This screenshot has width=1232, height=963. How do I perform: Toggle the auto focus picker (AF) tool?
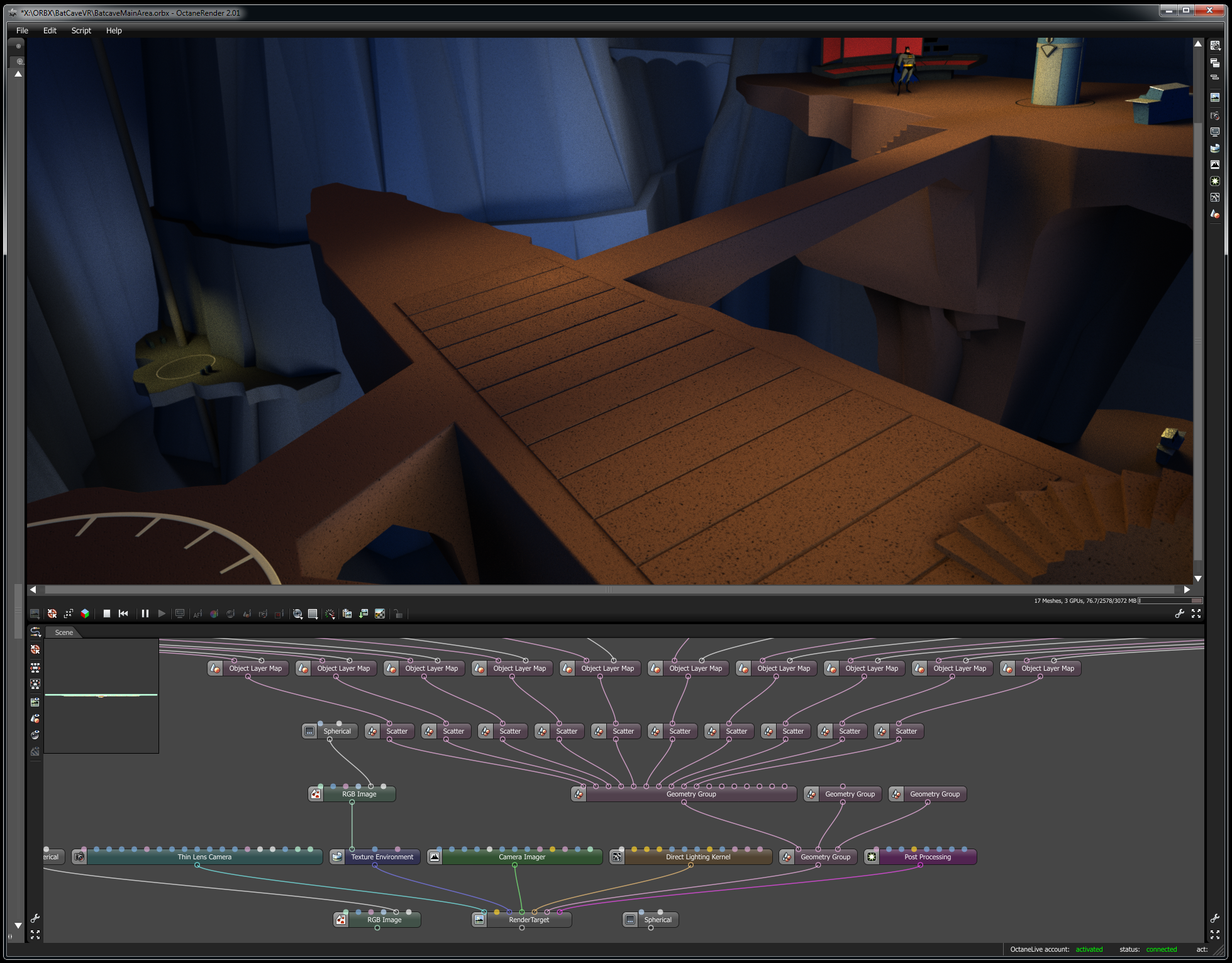coord(197,614)
